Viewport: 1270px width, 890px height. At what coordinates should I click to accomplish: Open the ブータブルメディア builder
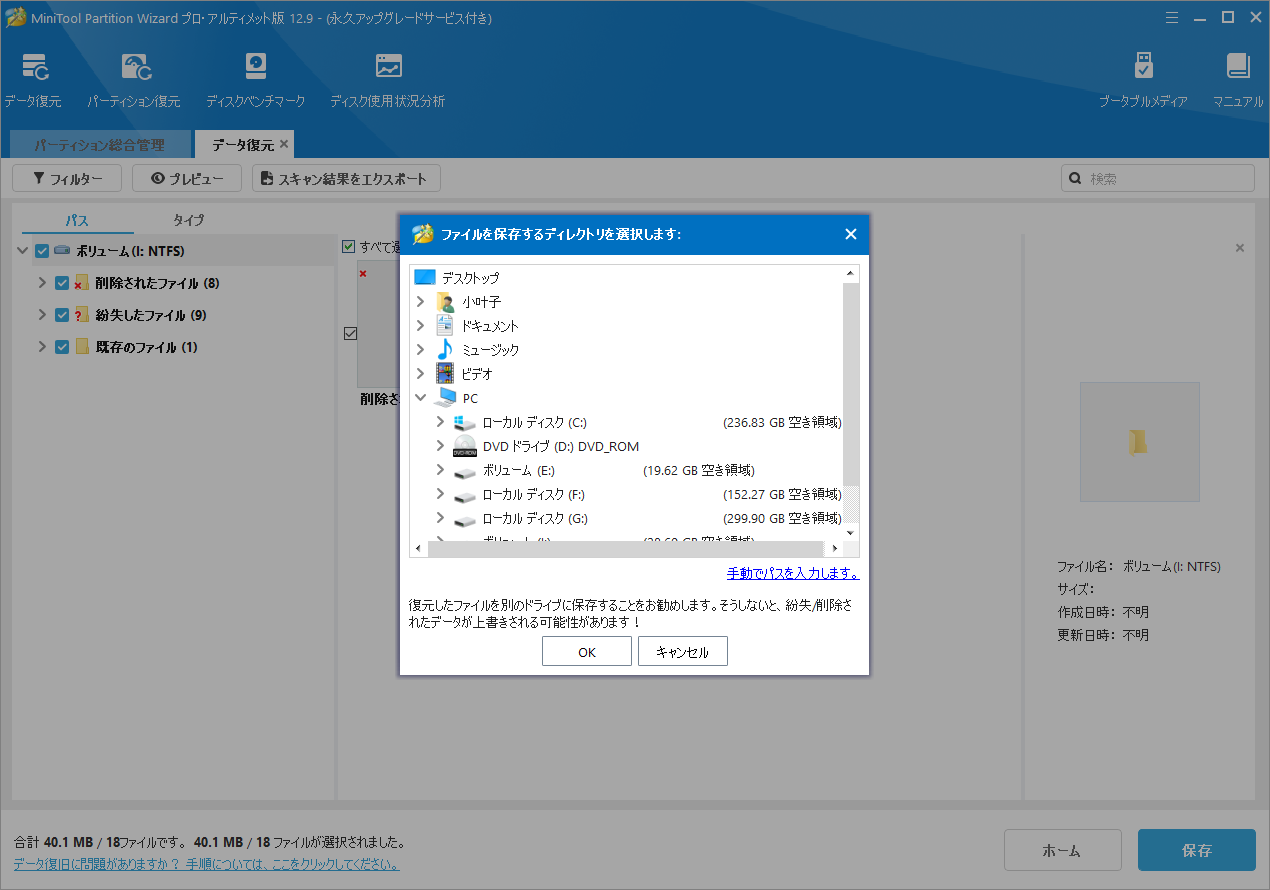tap(1143, 80)
